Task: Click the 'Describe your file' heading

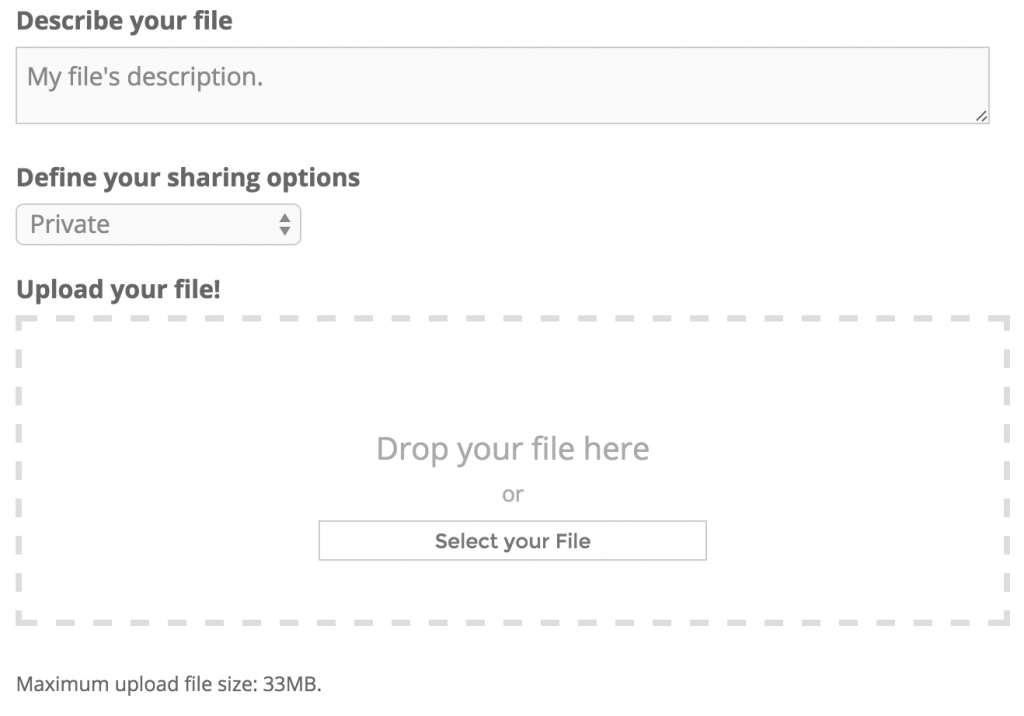Action: (124, 21)
